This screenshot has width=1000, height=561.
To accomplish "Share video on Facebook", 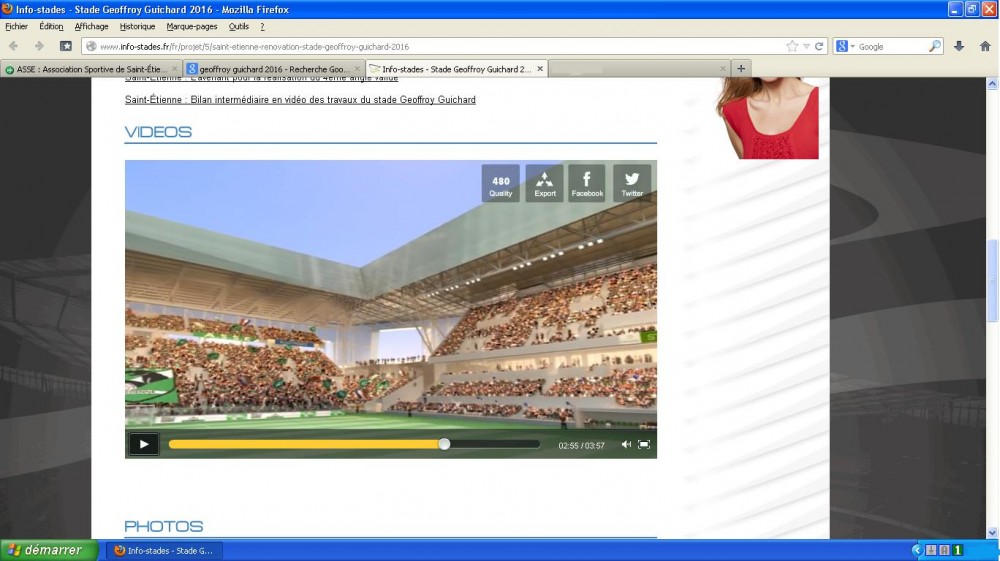I will pos(587,184).
